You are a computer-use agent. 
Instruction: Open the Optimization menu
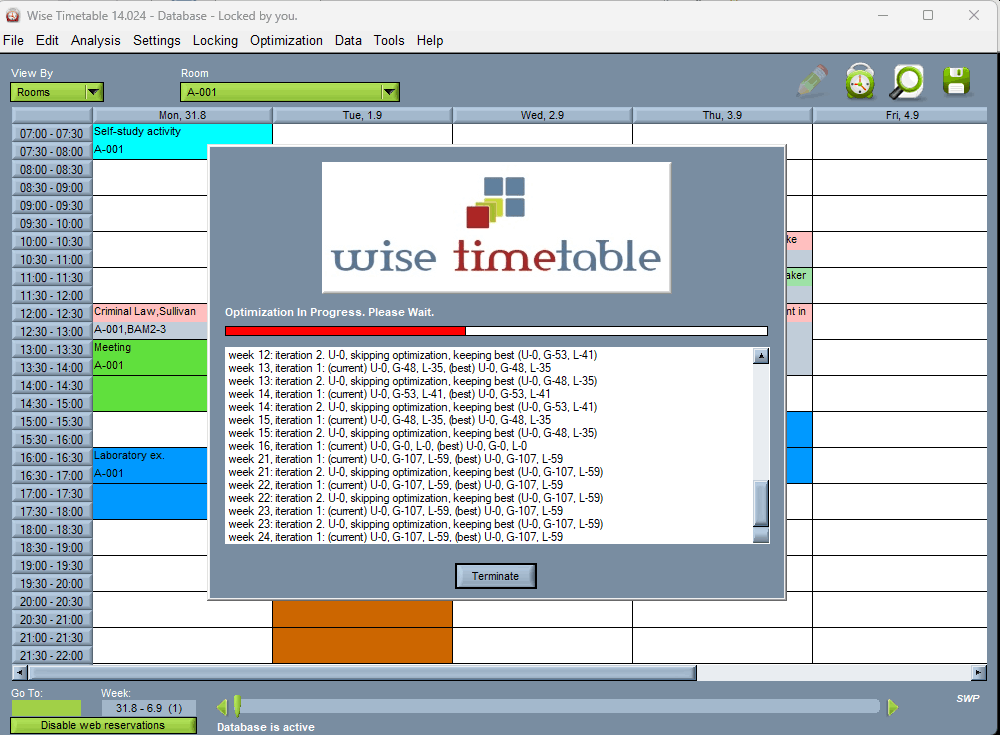tap(286, 41)
